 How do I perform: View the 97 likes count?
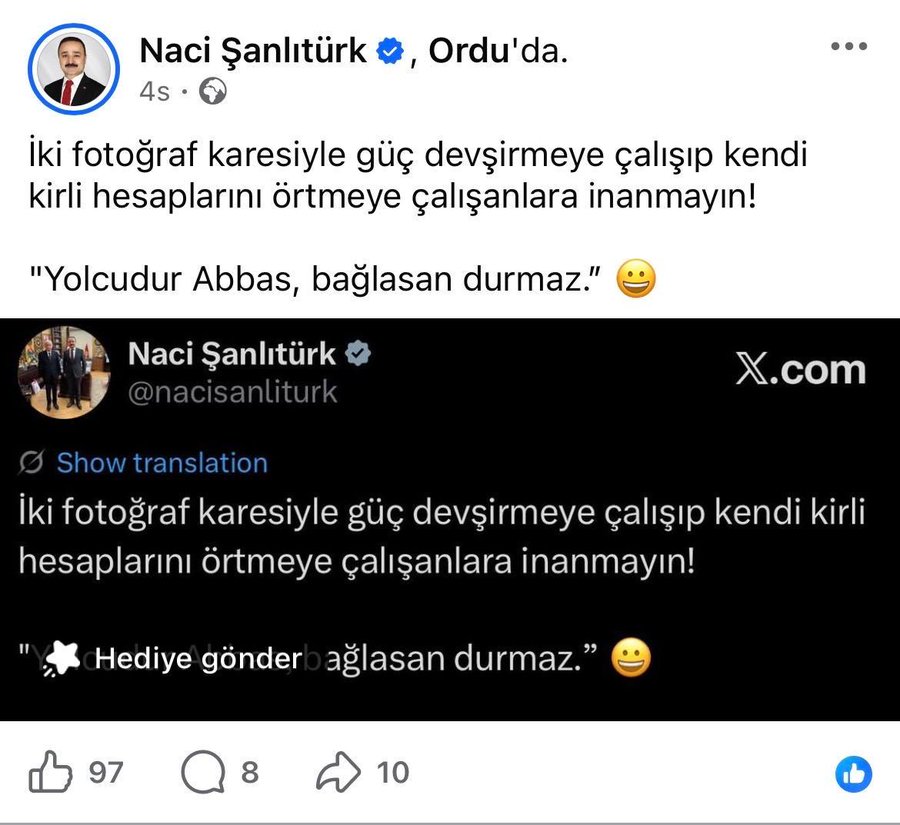[106, 773]
